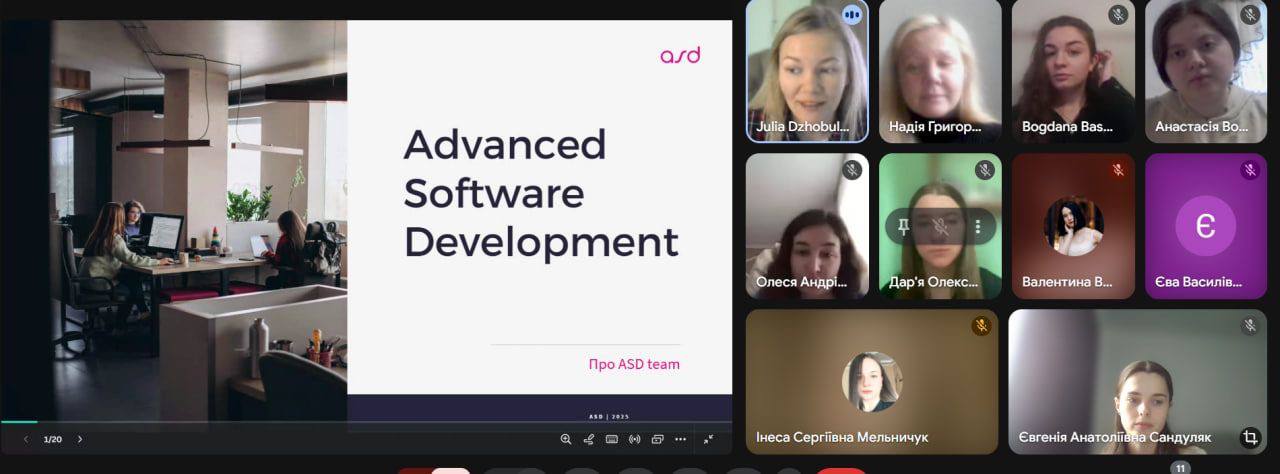Open the laser pointer broadcast icon
The height and width of the screenshot is (474, 1280).
(x=634, y=439)
